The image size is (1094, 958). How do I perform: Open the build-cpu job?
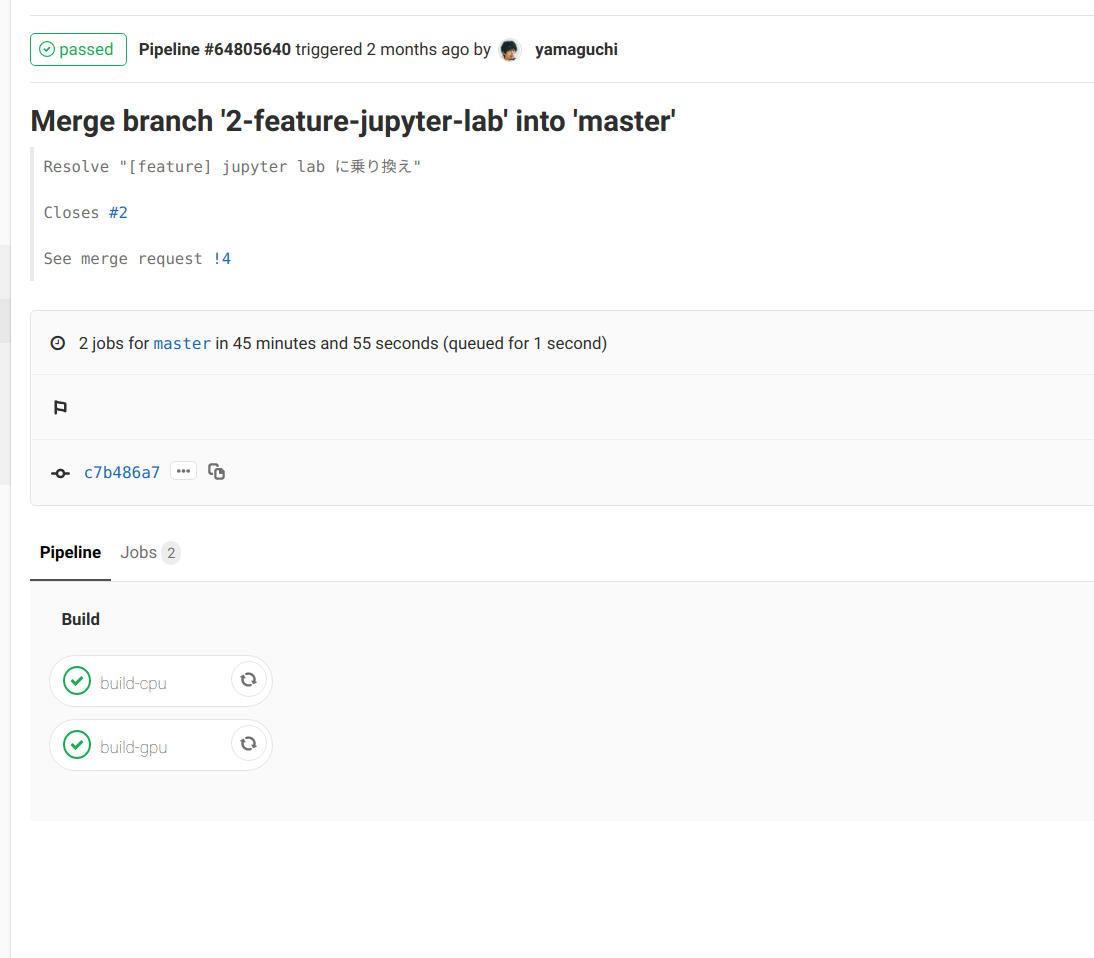133,682
